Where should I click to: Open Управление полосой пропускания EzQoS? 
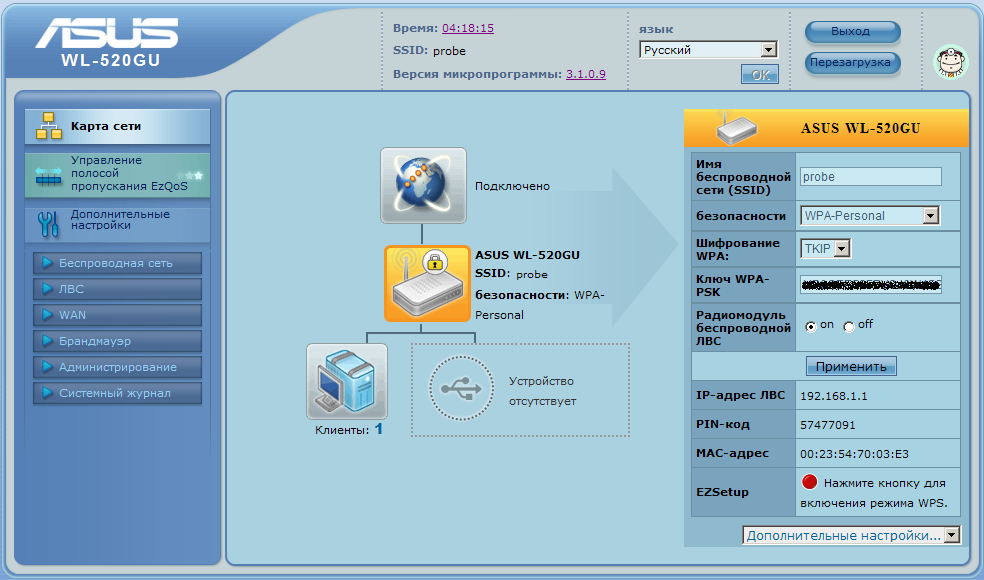tap(117, 175)
